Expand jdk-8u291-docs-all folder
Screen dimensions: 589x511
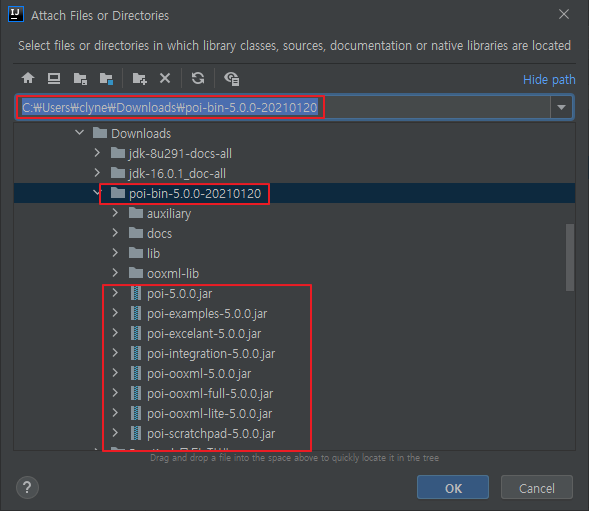[x=97, y=153]
